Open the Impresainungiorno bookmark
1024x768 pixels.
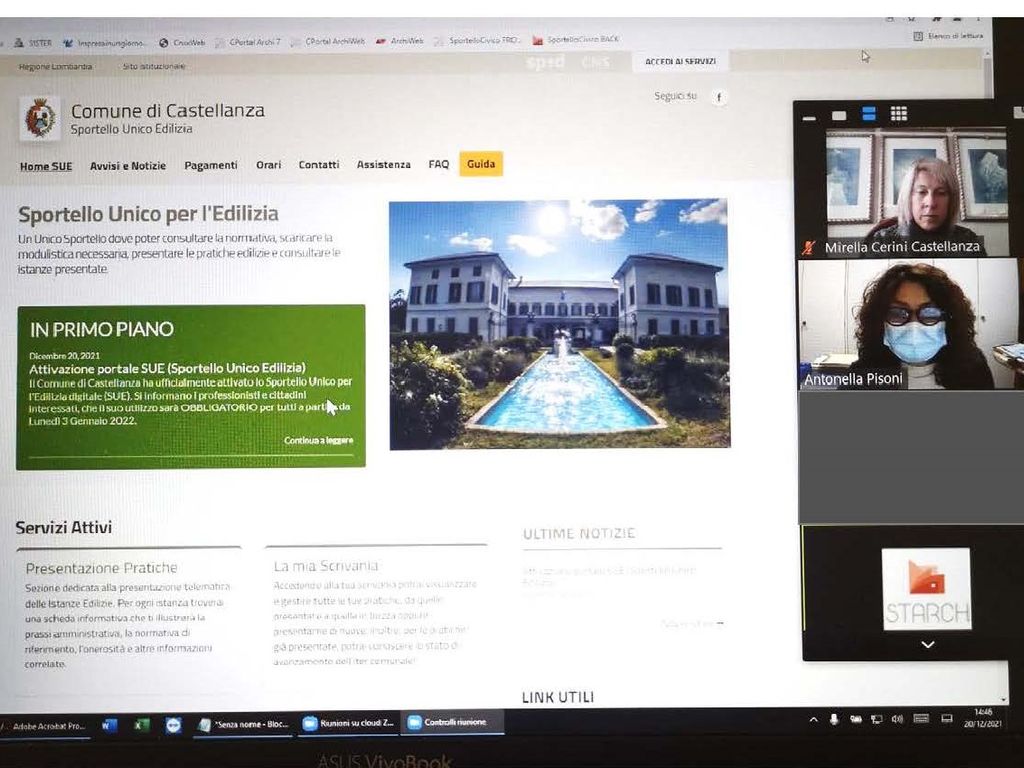point(104,43)
